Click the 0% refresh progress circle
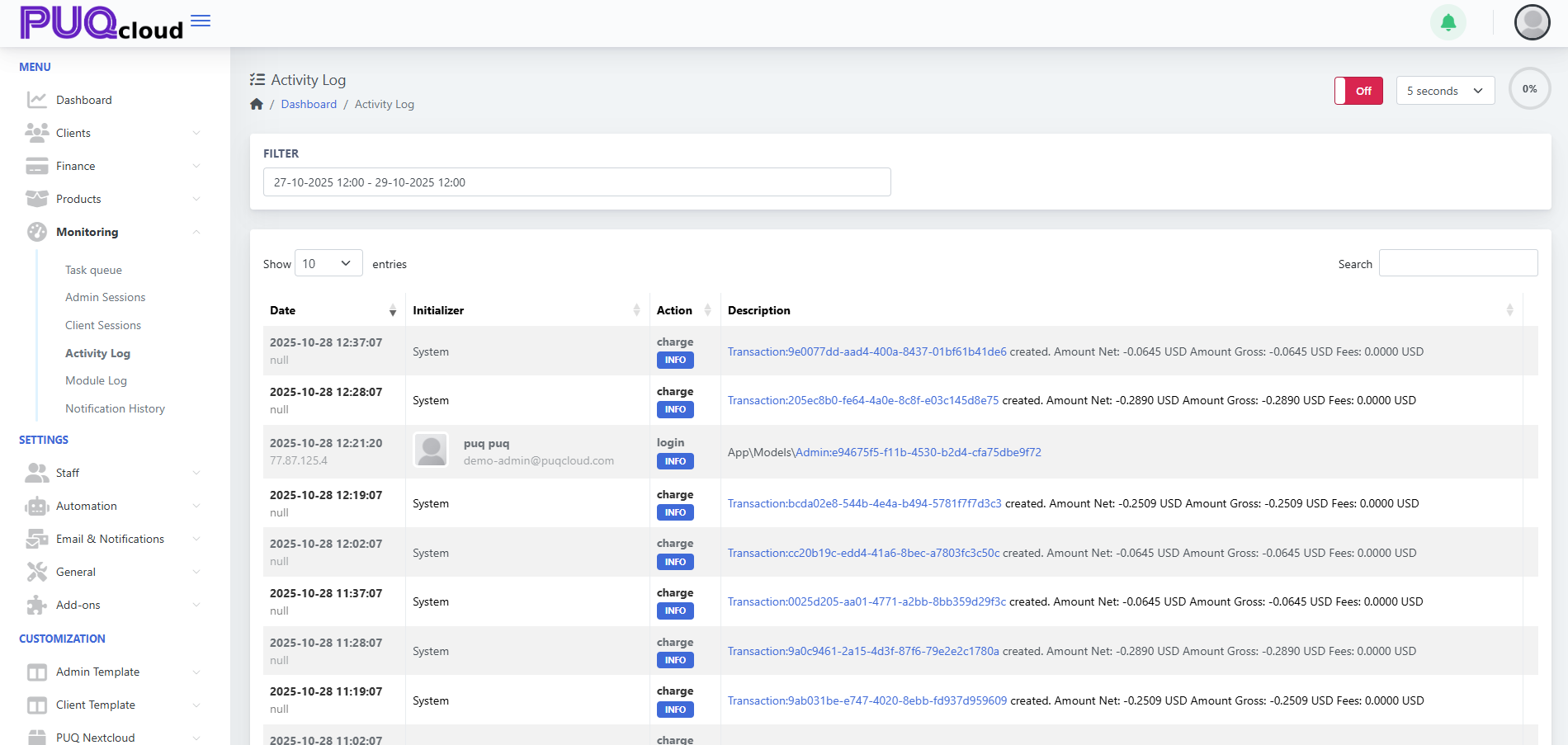The width and height of the screenshot is (1568, 745). pyautogui.click(x=1529, y=89)
